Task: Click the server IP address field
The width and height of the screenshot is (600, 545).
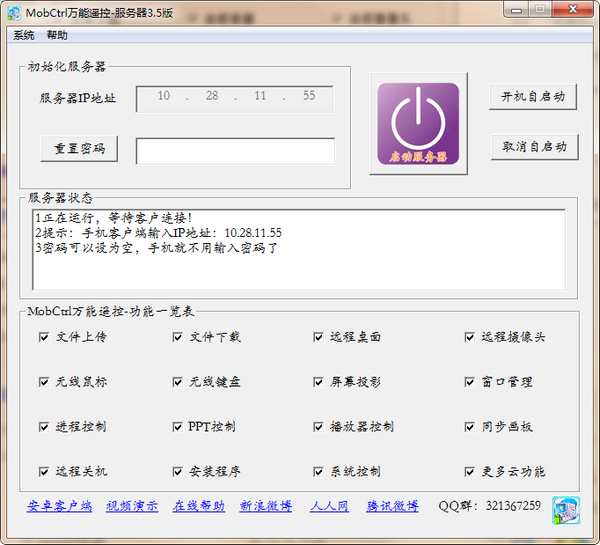Action: [235, 99]
